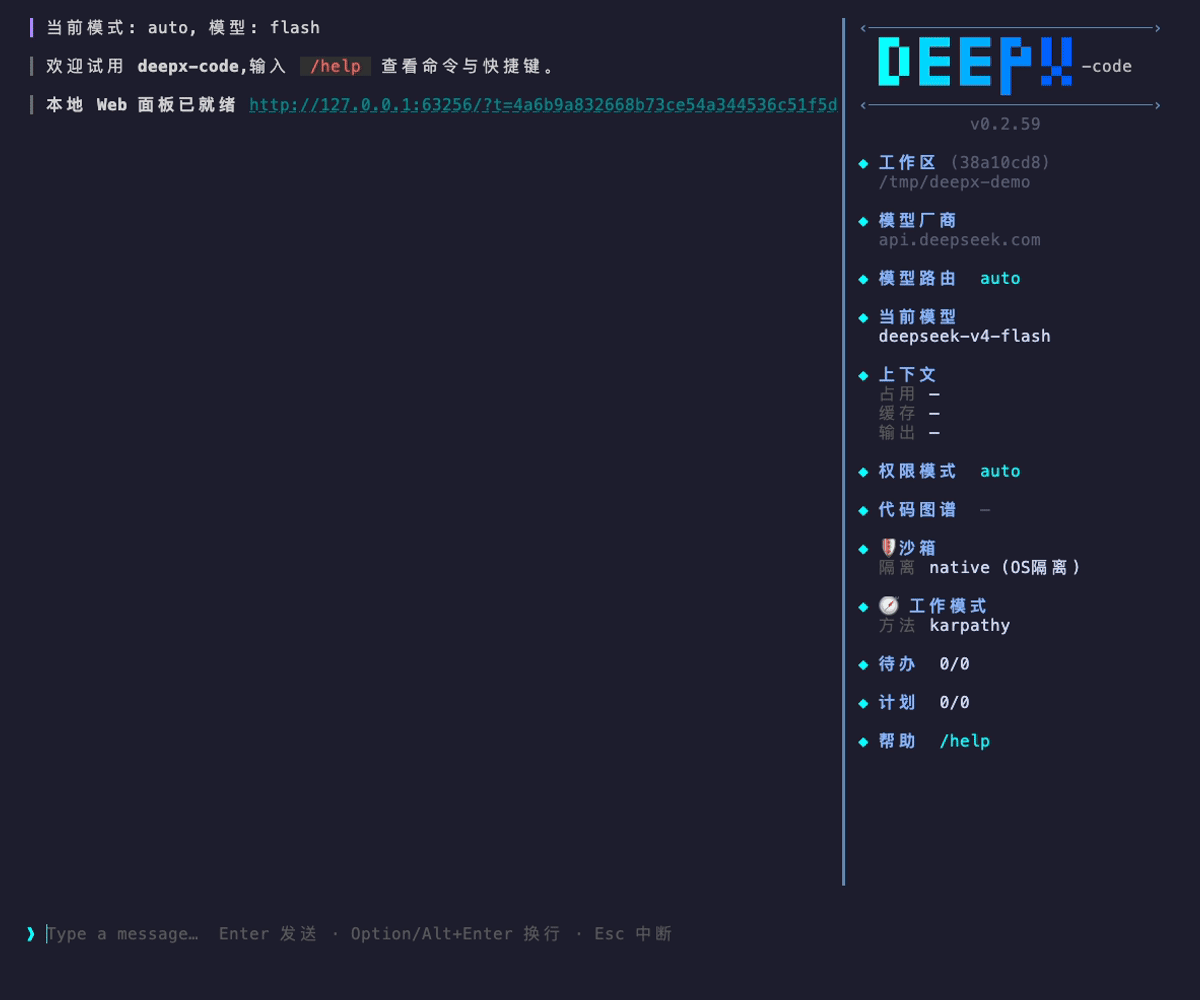Click the 待办 0/0 counter
The image size is (1200, 1000).
(x=924, y=664)
